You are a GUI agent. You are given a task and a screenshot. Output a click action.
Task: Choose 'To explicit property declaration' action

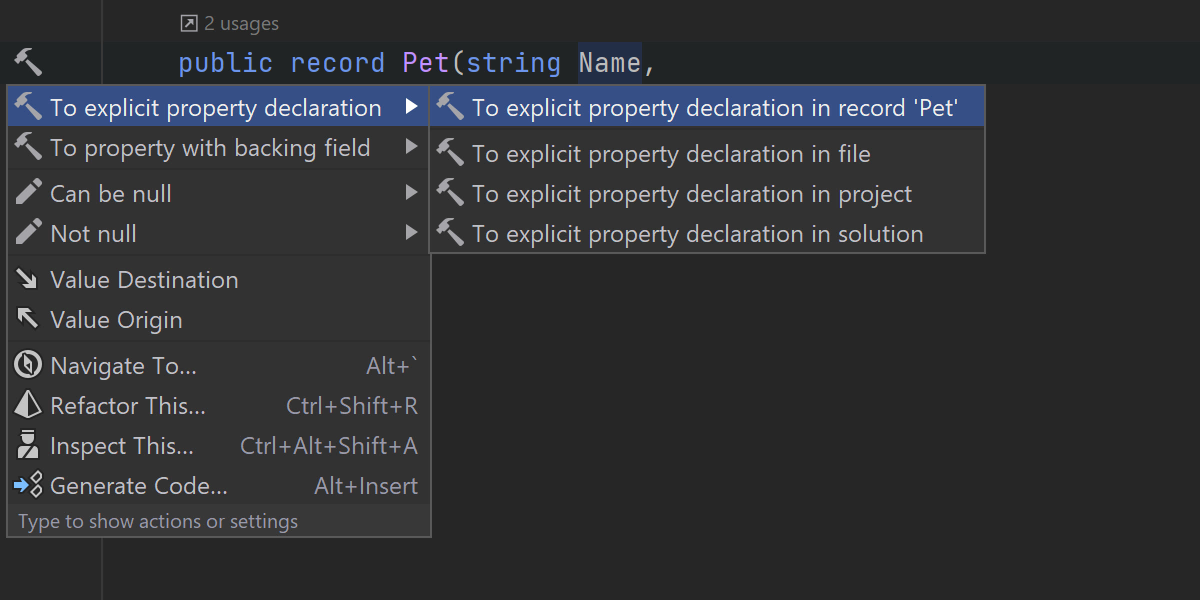pos(219,107)
